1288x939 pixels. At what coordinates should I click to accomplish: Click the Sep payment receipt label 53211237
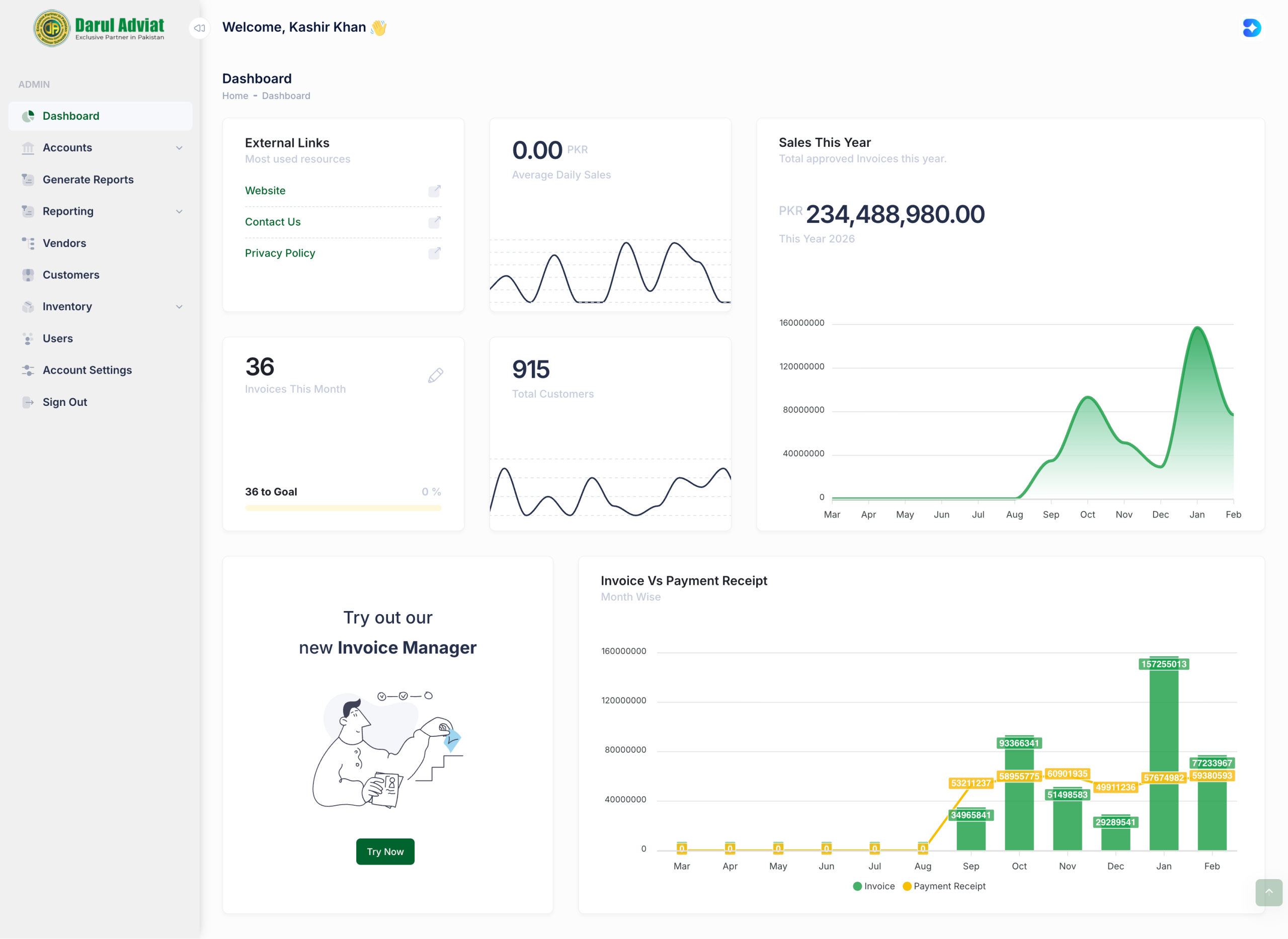pos(971,783)
